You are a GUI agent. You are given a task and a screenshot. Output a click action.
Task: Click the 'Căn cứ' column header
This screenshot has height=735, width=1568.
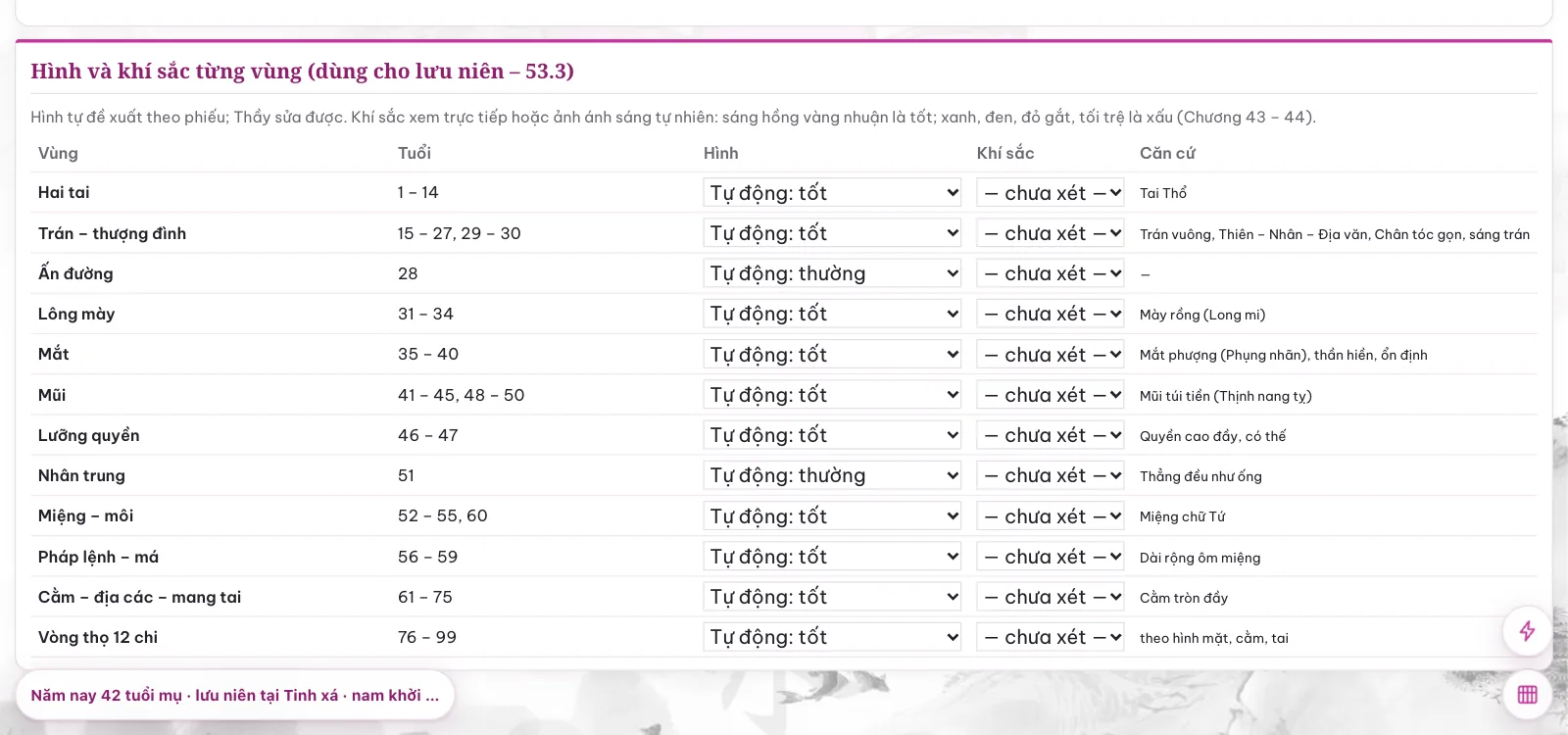(x=1167, y=153)
